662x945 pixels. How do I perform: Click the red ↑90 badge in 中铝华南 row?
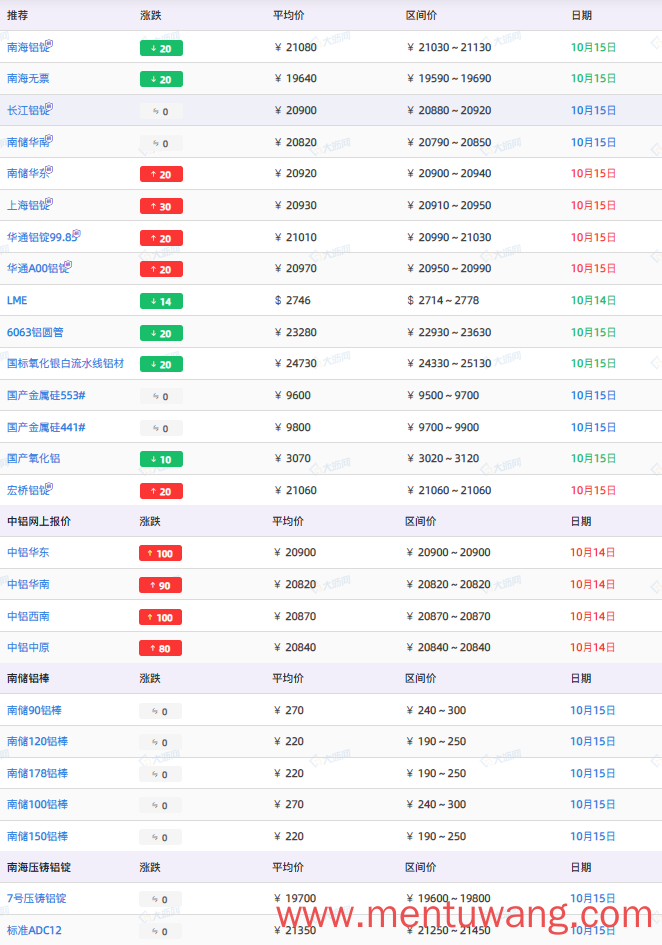[x=160, y=585]
